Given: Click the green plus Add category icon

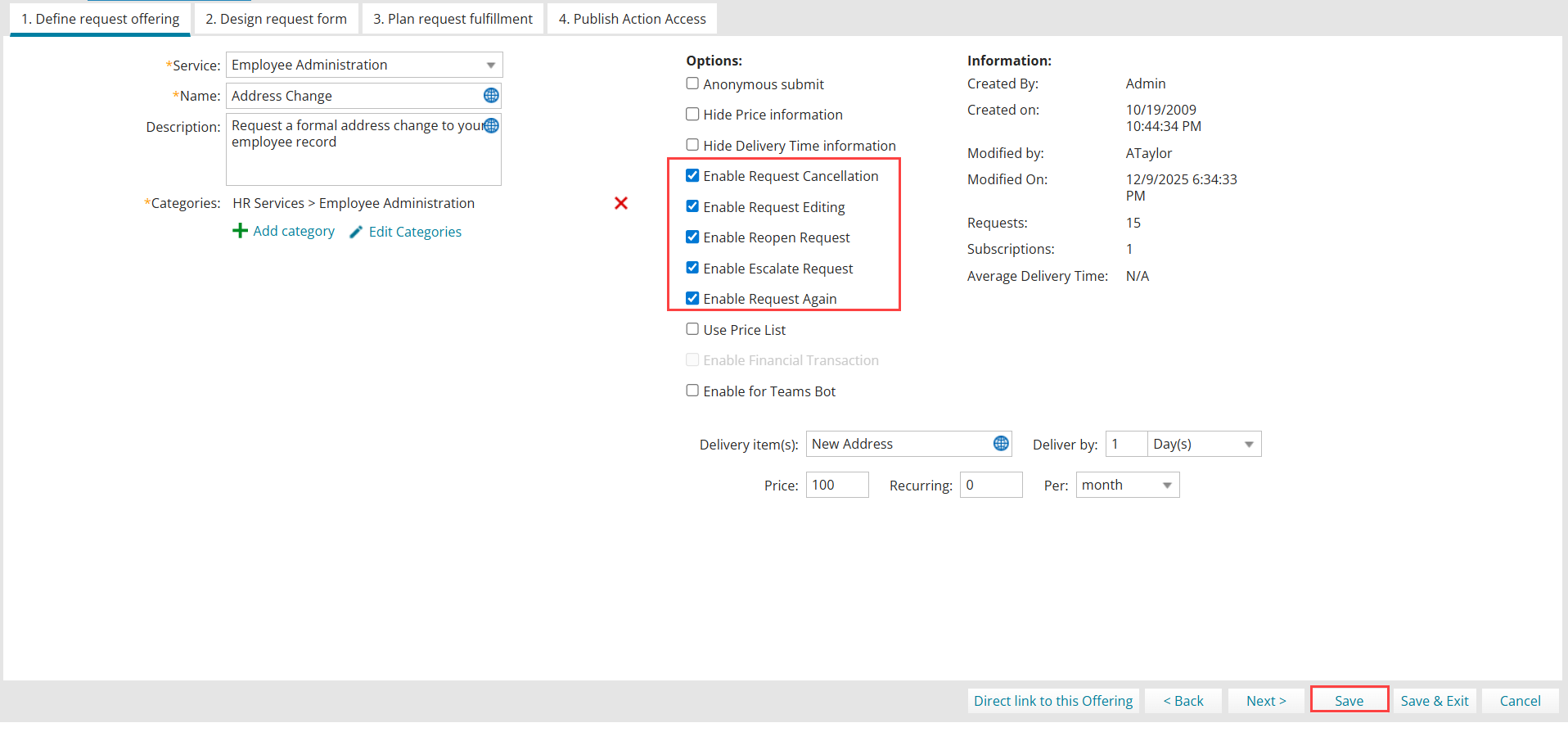Looking at the screenshot, I should click(240, 232).
